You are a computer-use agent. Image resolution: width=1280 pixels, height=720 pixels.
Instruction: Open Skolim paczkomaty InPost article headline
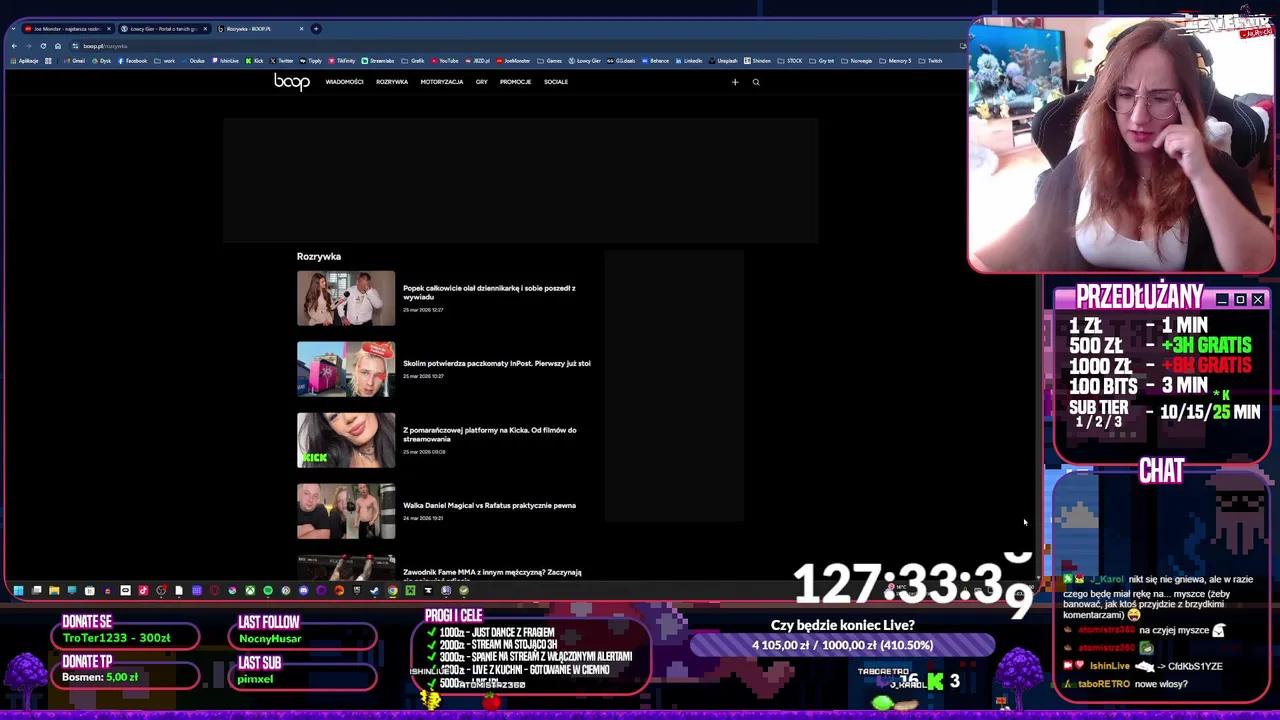pyautogui.click(x=497, y=363)
